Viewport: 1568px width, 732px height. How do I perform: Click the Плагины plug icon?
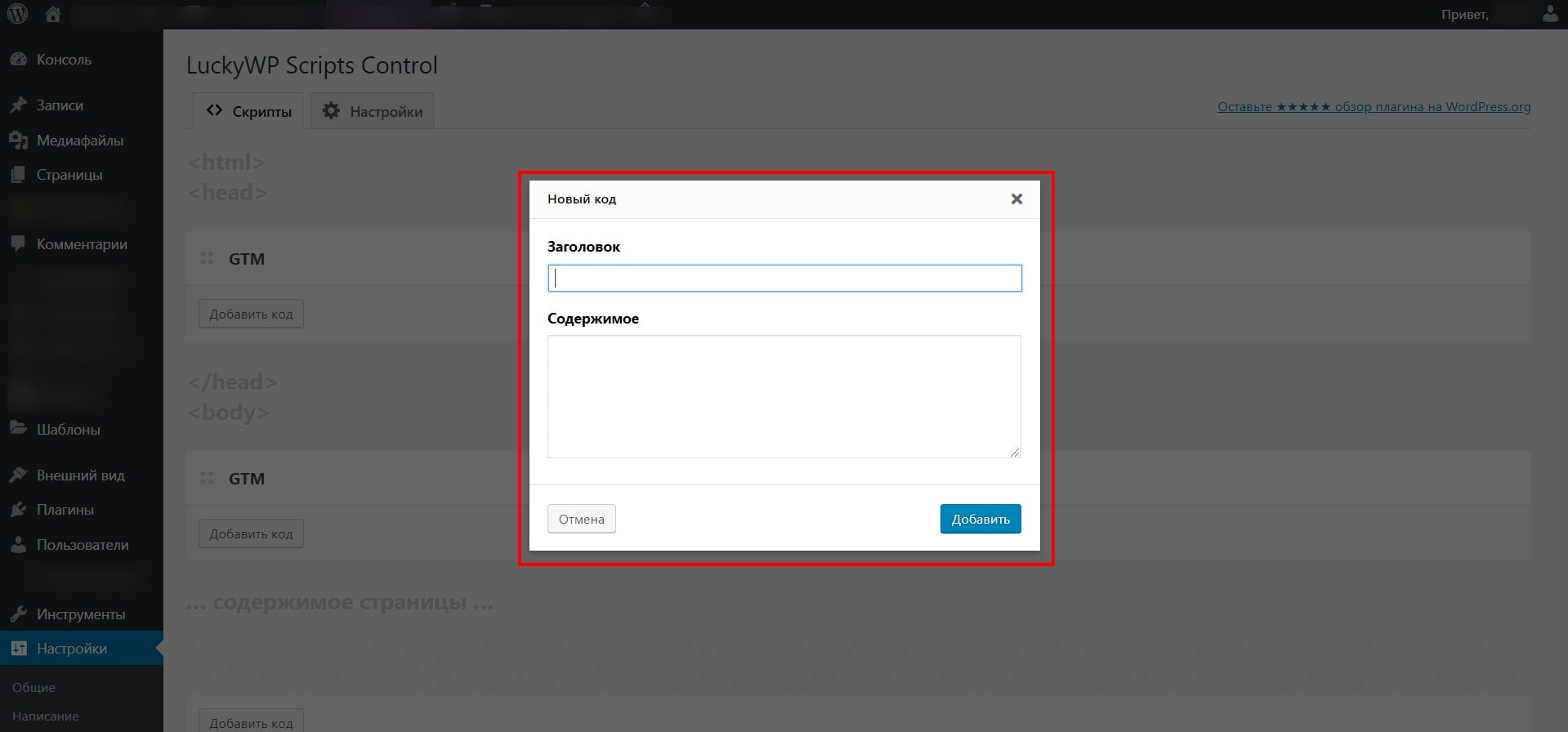pos(18,510)
